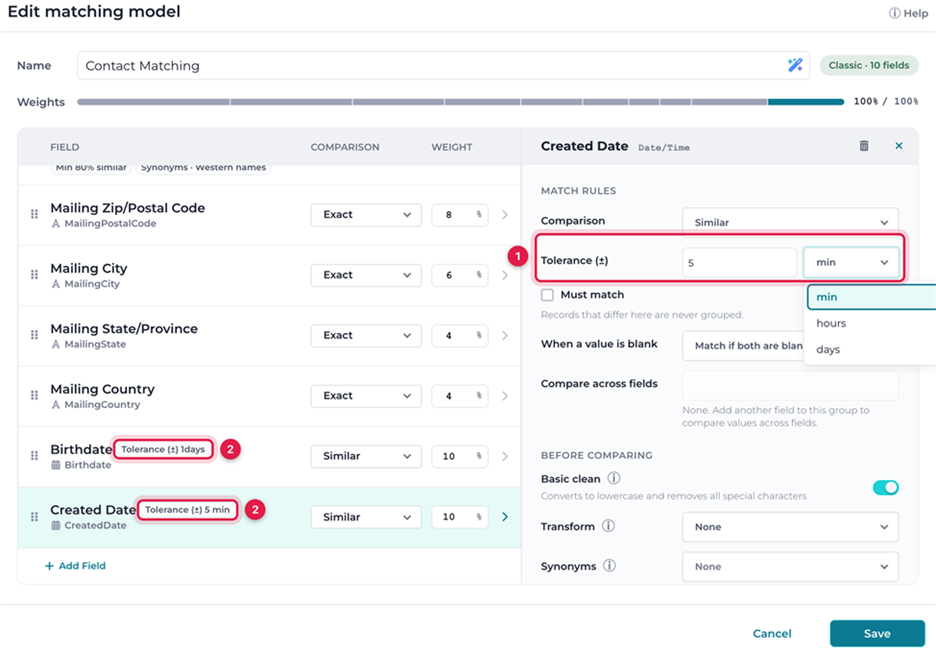Open Birthdate details chevron
Viewport: 936px width, 654px height.
point(505,456)
